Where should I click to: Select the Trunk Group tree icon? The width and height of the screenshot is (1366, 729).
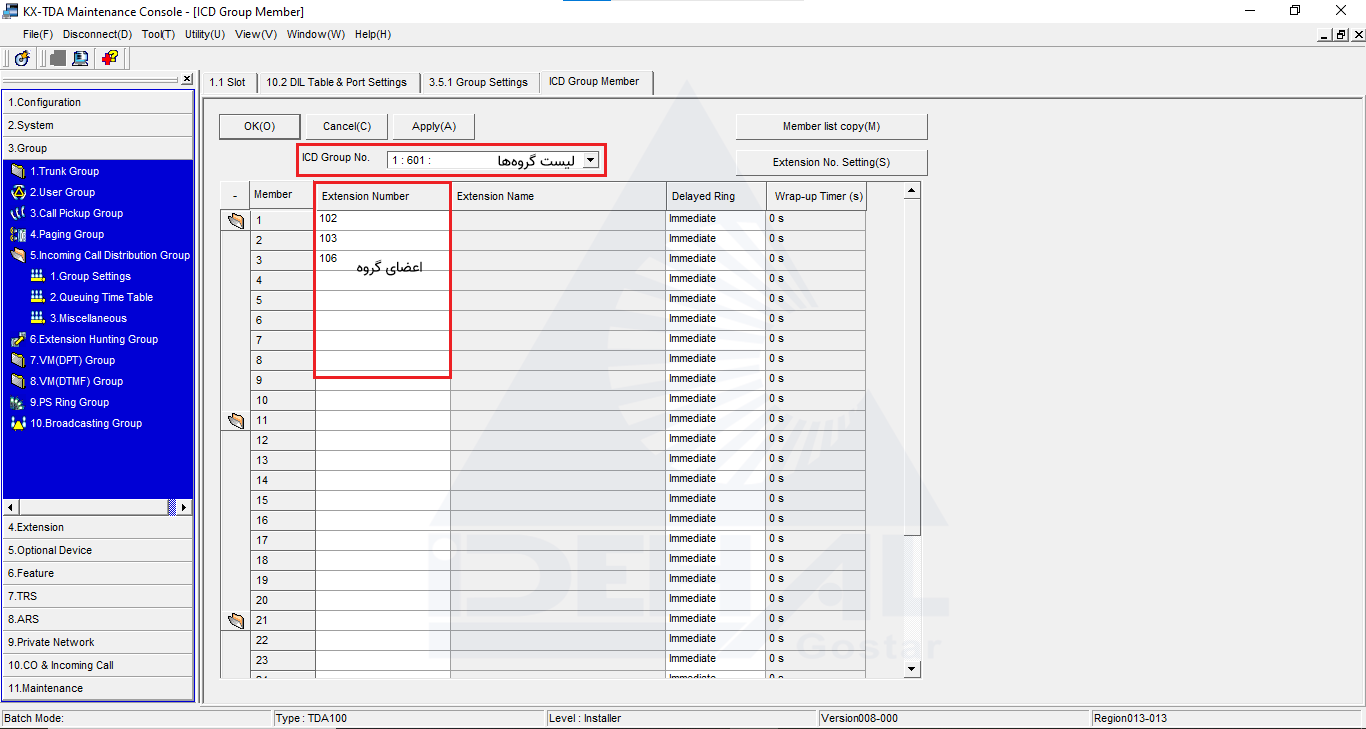pyautogui.click(x=18, y=171)
